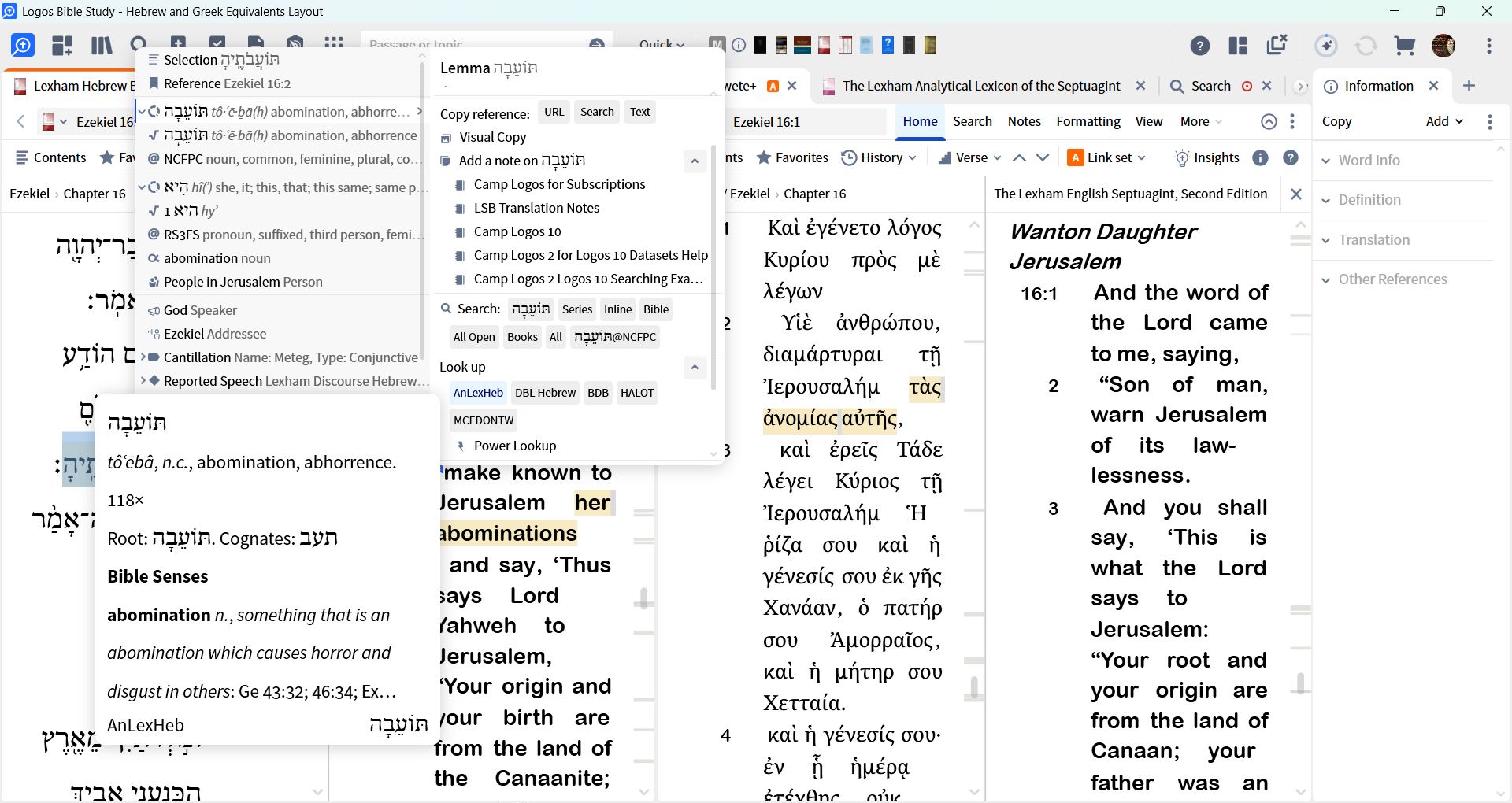Click the Close All panels icon
Image resolution: width=1512 pixels, height=803 pixels.
(x=1277, y=45)
